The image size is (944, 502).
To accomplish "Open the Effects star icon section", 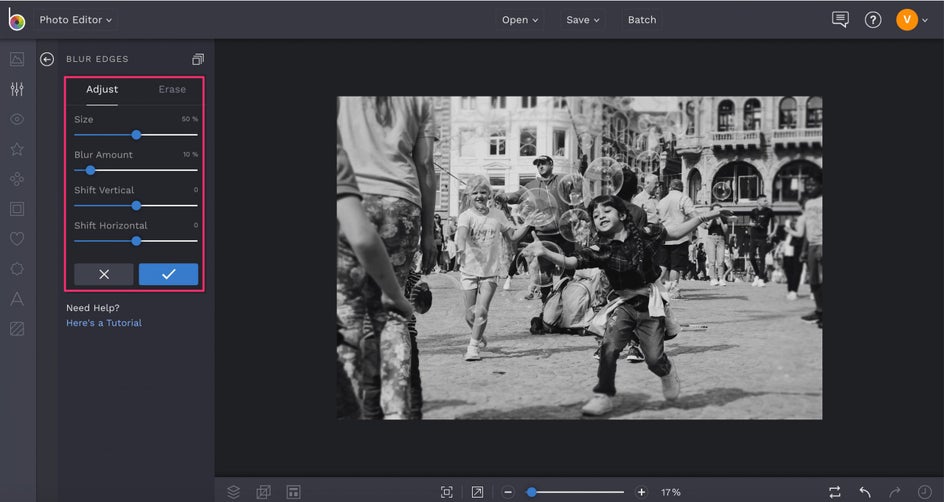I will 17,149.
